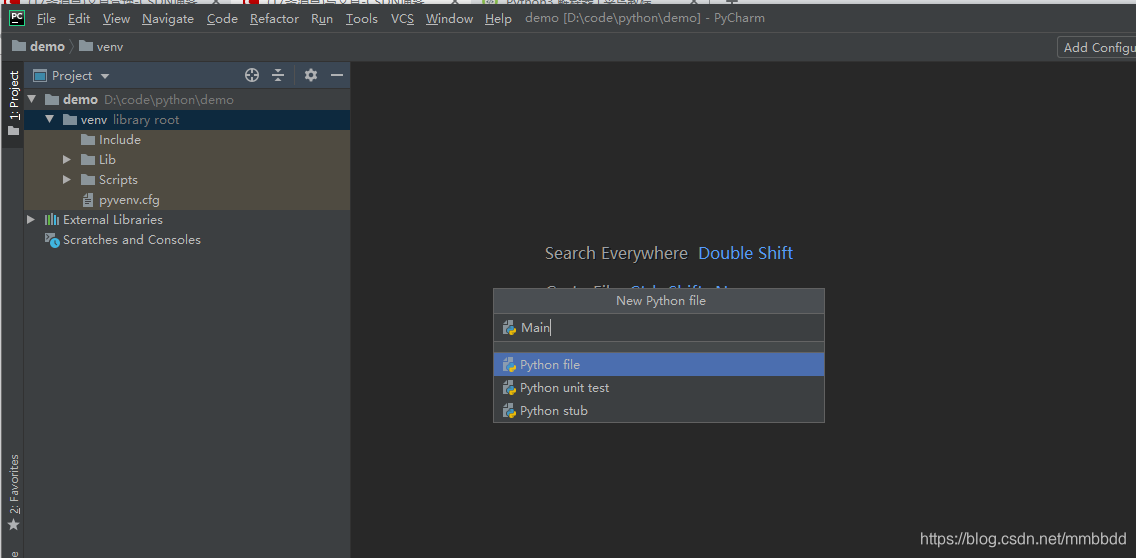Open the Run menu
Screen dimensions: 1136x558
[x=322, y=19]
